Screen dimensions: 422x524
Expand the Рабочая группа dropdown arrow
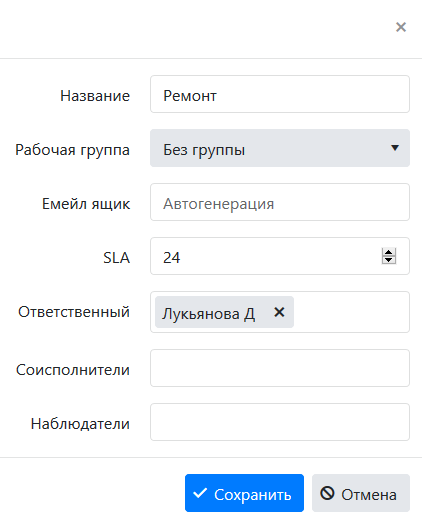[x=395, y=148]
